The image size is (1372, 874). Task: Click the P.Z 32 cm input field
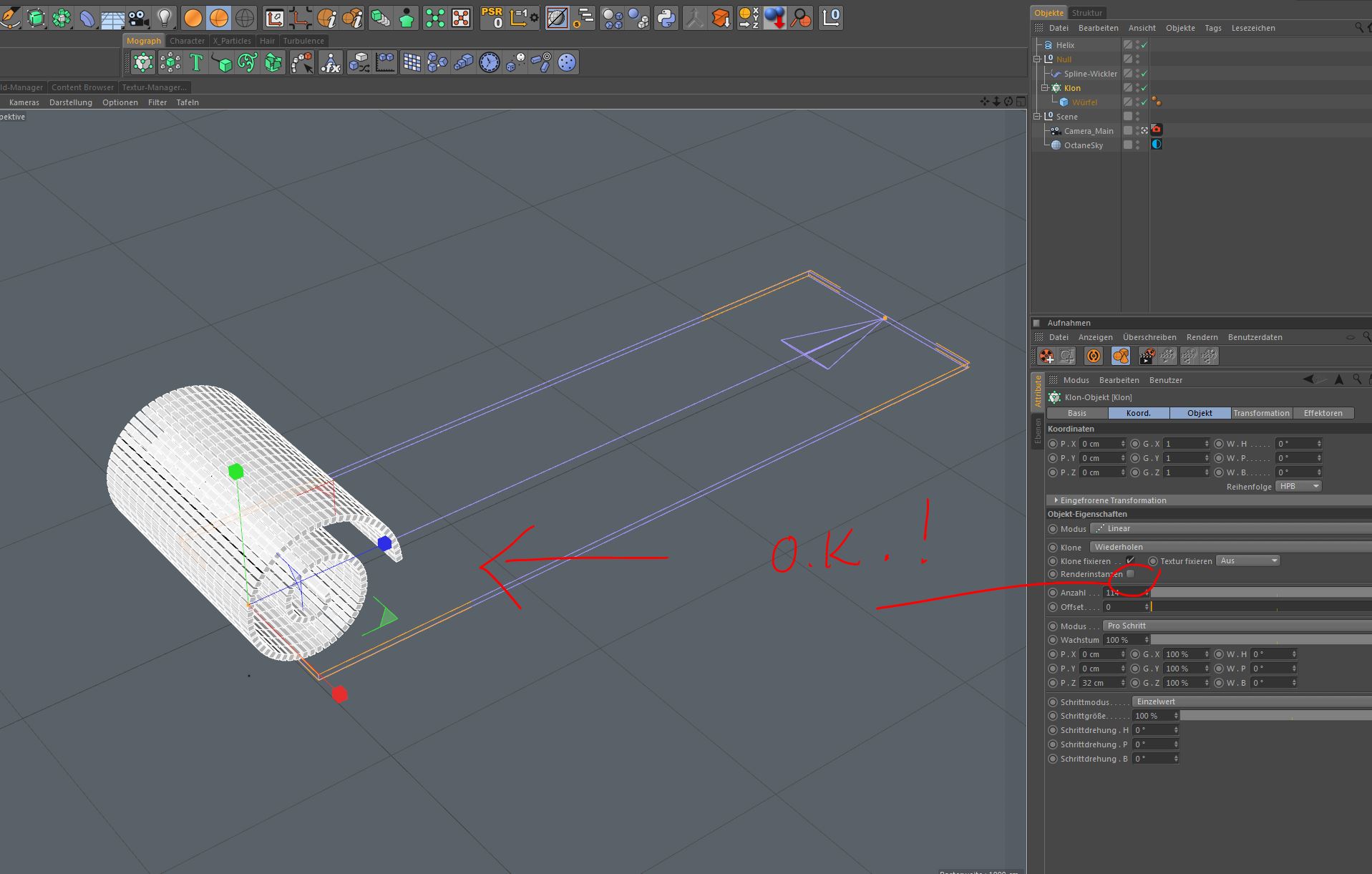[x=1099, y=683]
